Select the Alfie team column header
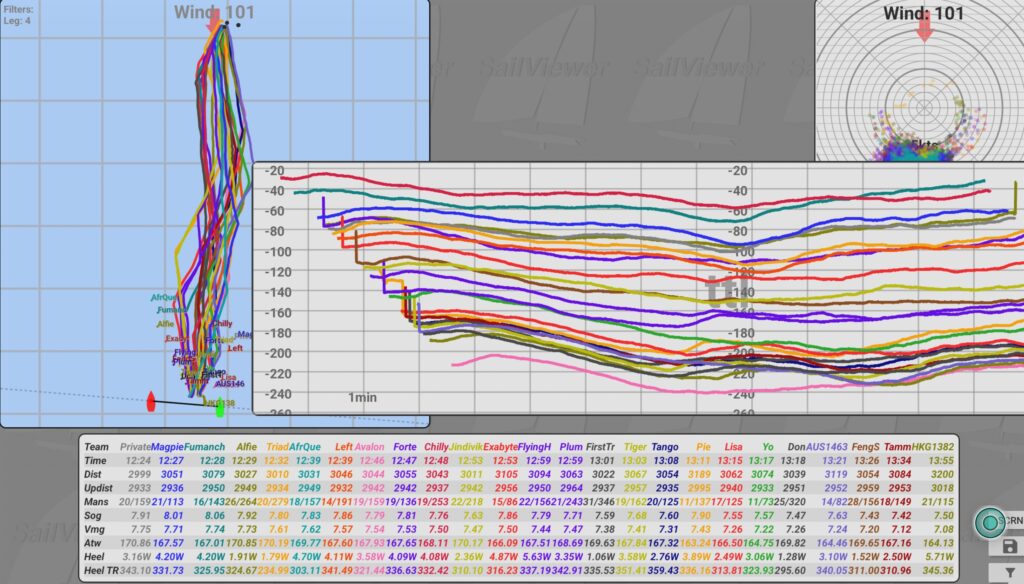 click(246, 447)
